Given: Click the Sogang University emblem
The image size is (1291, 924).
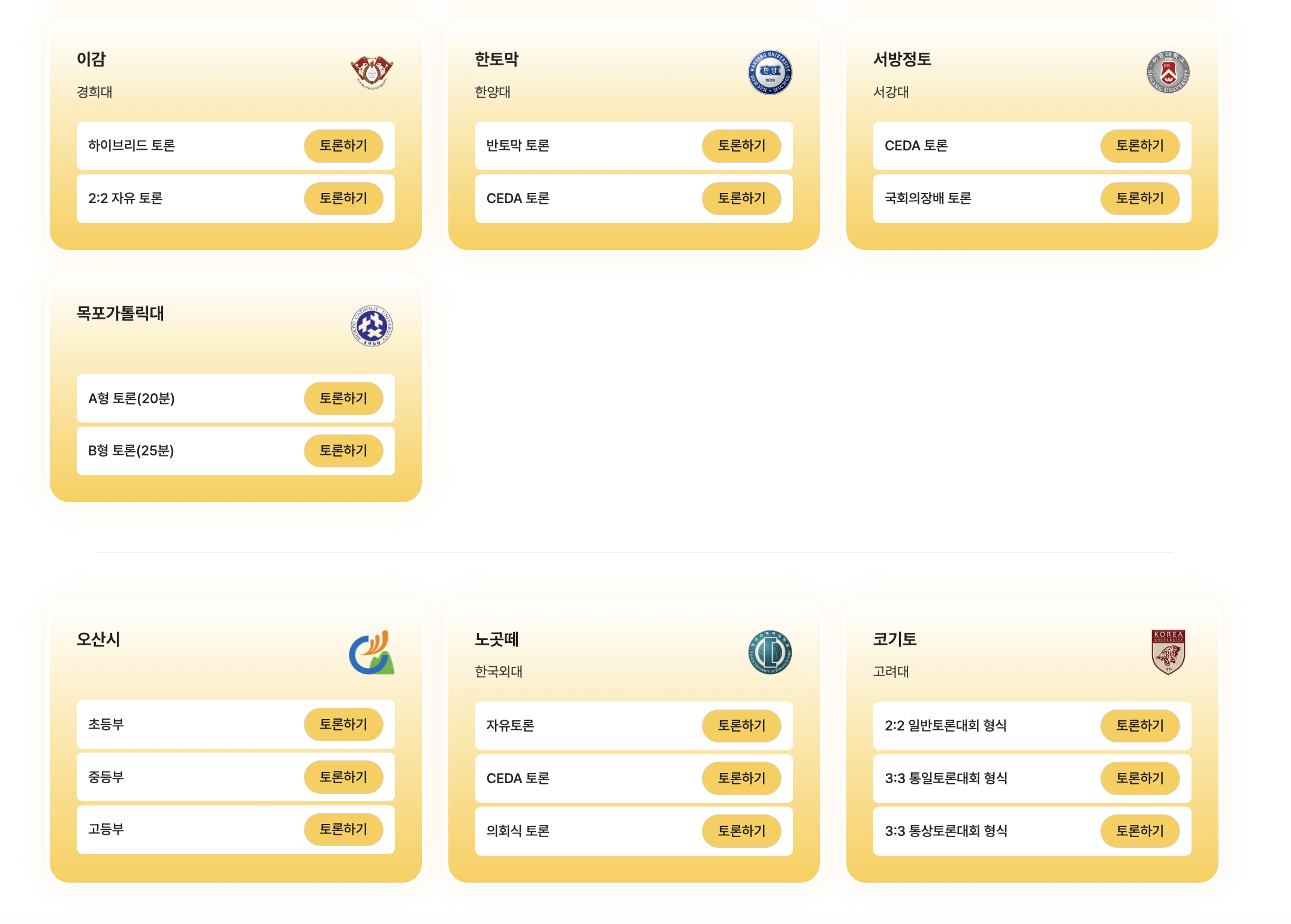Looking at the screenshot, I should click(1168, 73).
